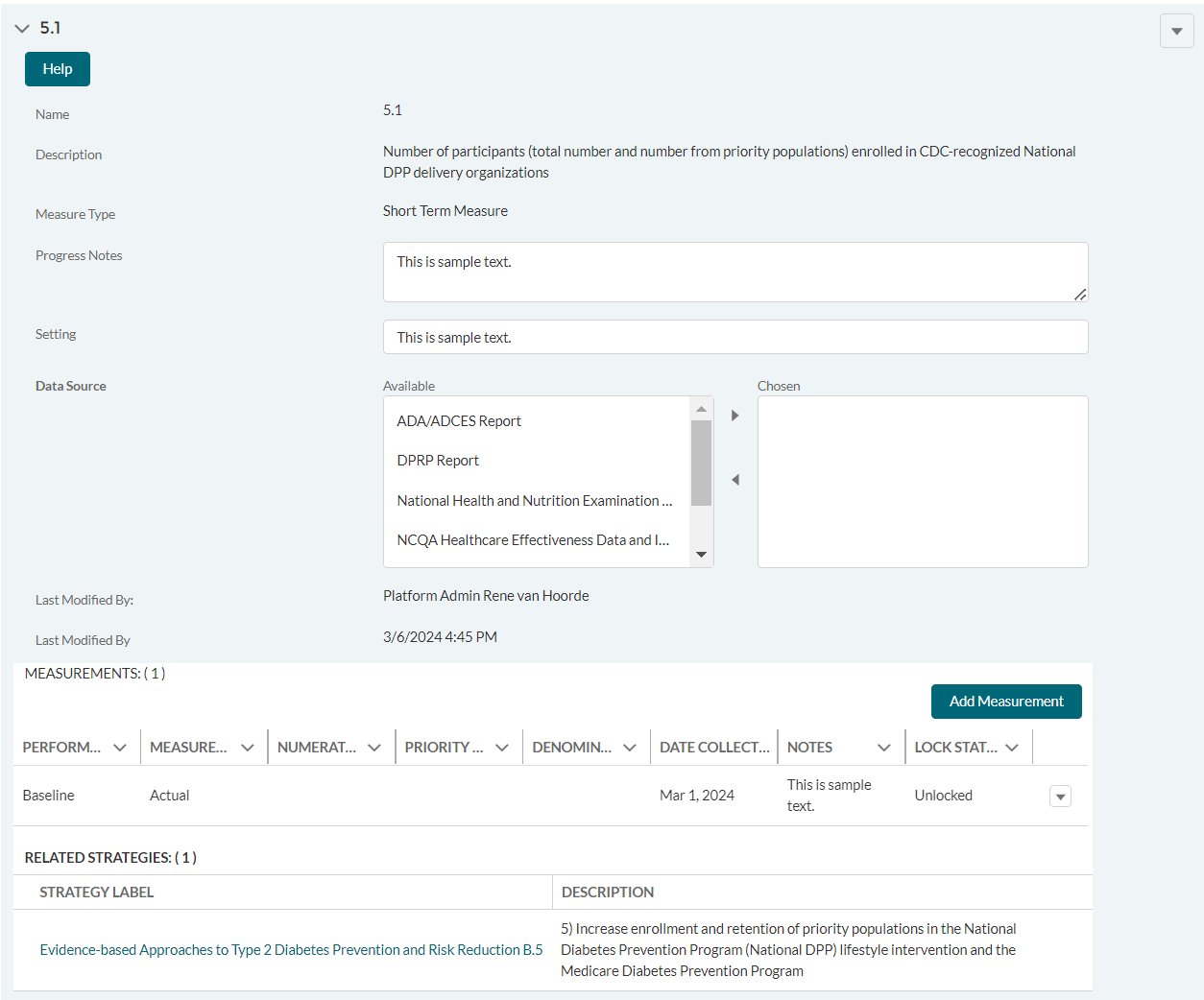1204x1000 pixels.
Task: Open the Numerator column dropdown chevron
Action: coord(374,748)
